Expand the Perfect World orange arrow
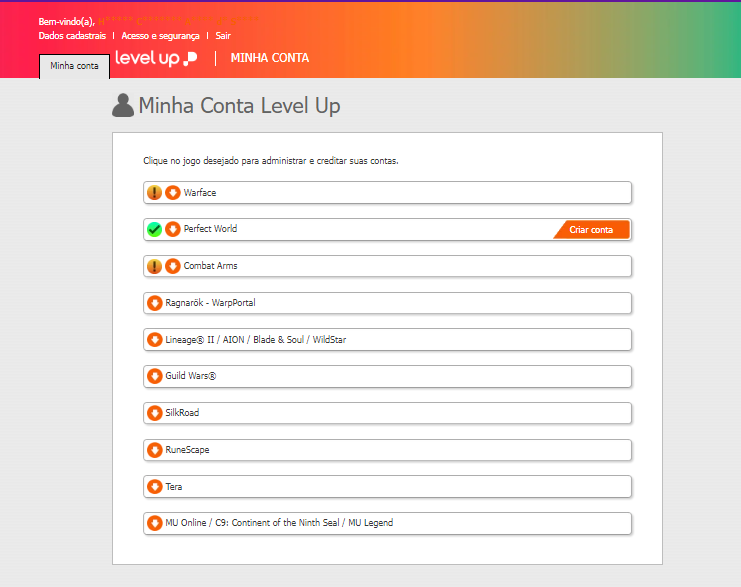Image resolution: width=741 pixels, height=587 pixels. (x=173, y=230)
